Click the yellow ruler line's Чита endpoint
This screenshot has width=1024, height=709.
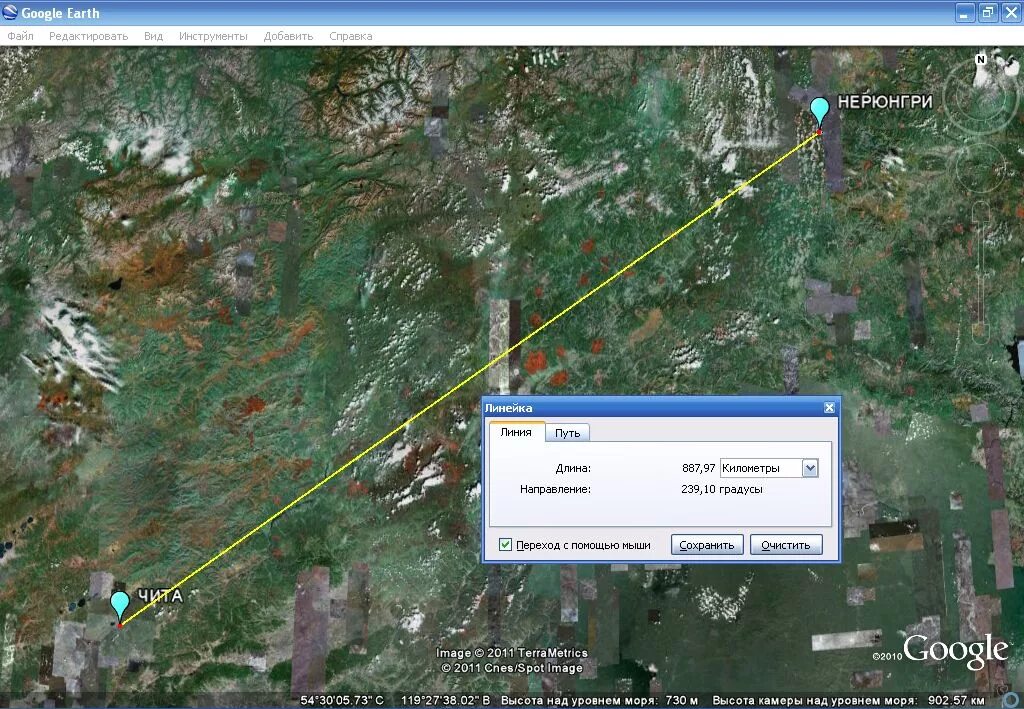[x=120, y=626]
